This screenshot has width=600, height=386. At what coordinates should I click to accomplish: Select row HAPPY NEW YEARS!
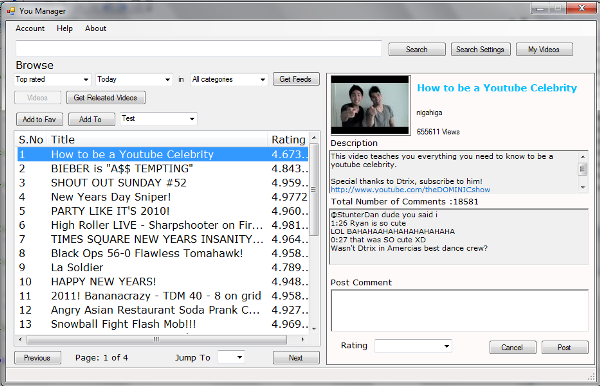(x=163, y=282)
